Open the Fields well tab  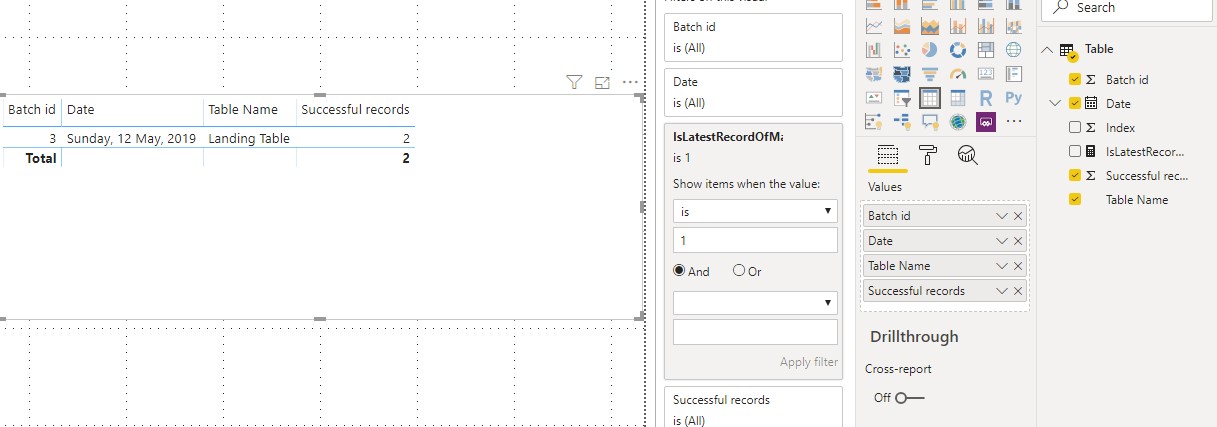point(887,155)
